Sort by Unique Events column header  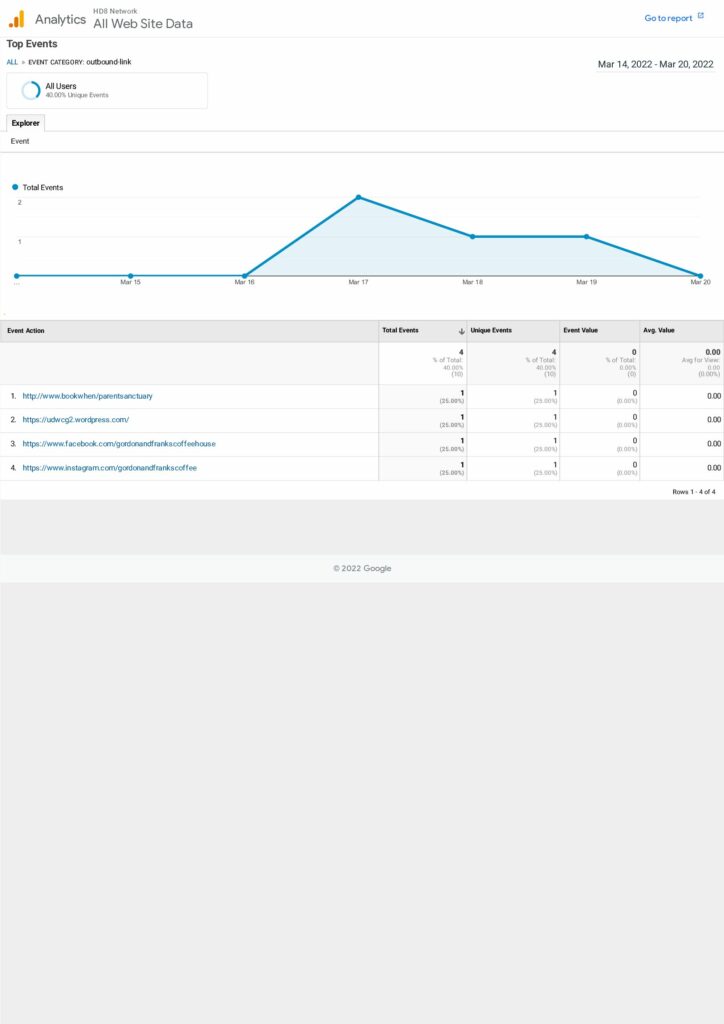[491, 331]
